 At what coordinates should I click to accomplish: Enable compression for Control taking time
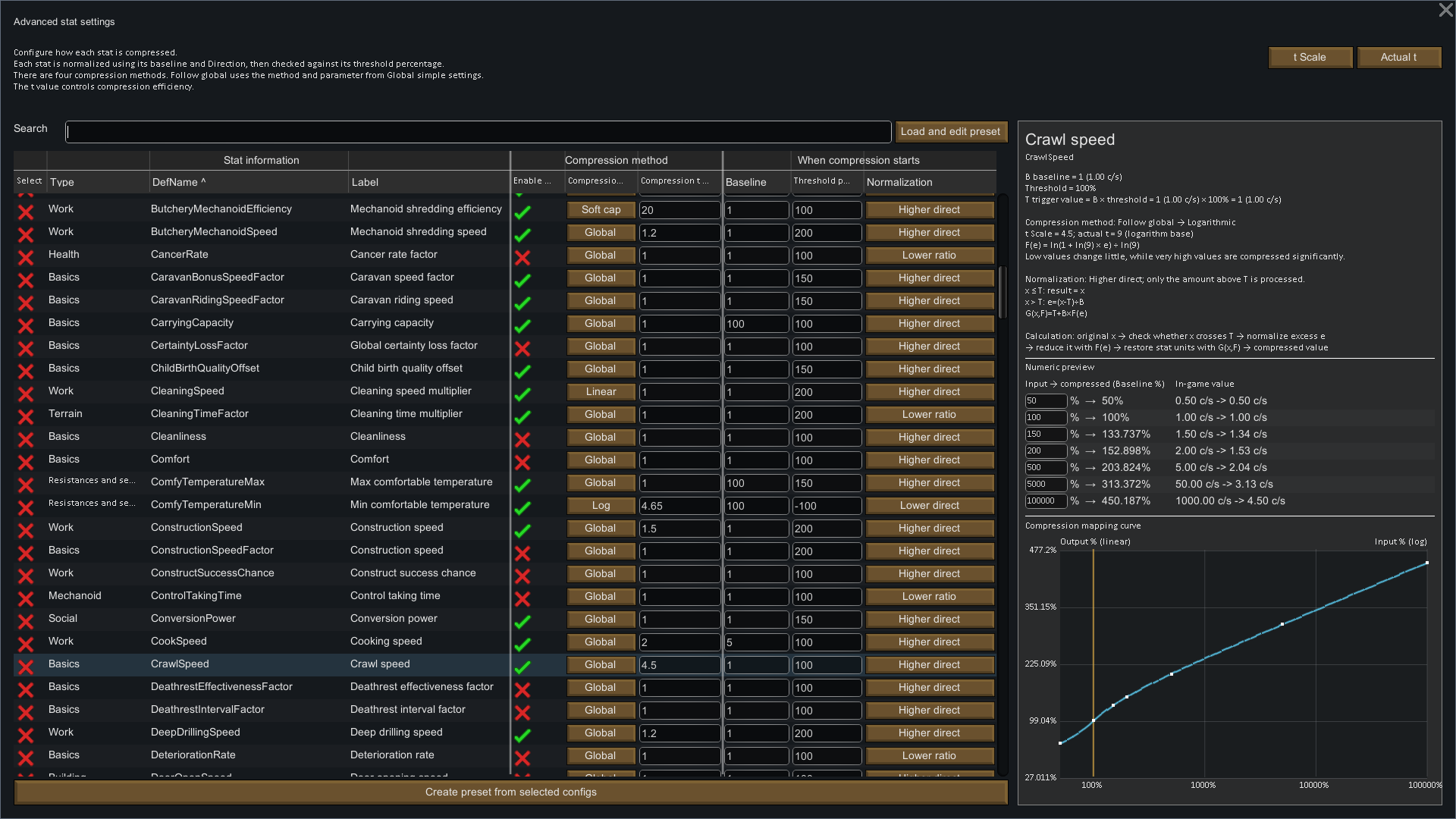pyautogui.click(x=522, y=599)
